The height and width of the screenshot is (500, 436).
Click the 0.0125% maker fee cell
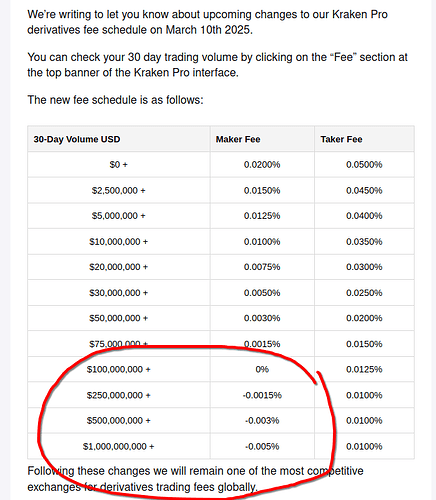[262, 216]
